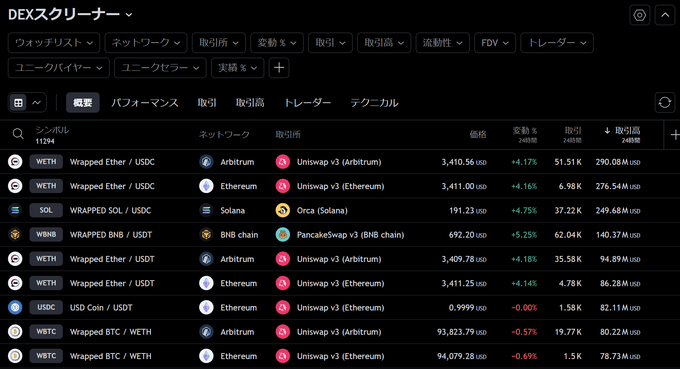Open the 変動 % filter dropdown
Screen dimensions: 680x369
[x=277, y=42]
